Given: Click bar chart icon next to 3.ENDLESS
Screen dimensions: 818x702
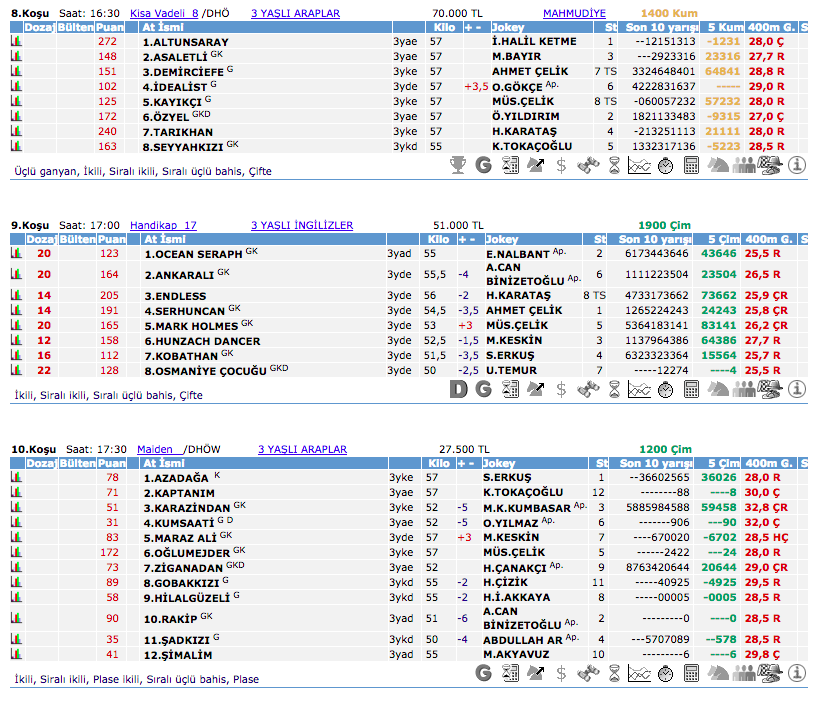Looking at the screenshot, I should tap(17, 296).
